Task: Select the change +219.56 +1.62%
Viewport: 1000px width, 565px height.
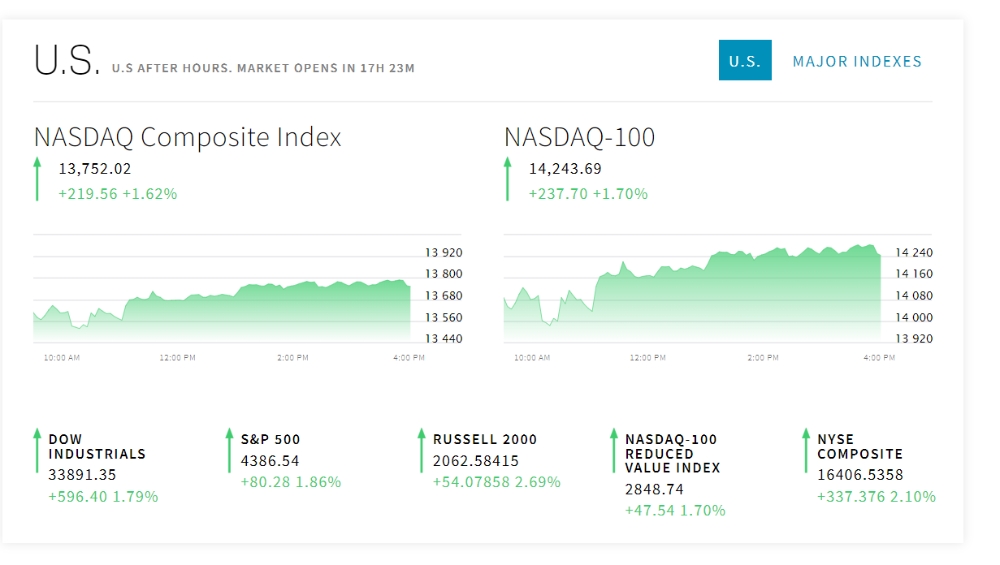Action: pos(118,194)
